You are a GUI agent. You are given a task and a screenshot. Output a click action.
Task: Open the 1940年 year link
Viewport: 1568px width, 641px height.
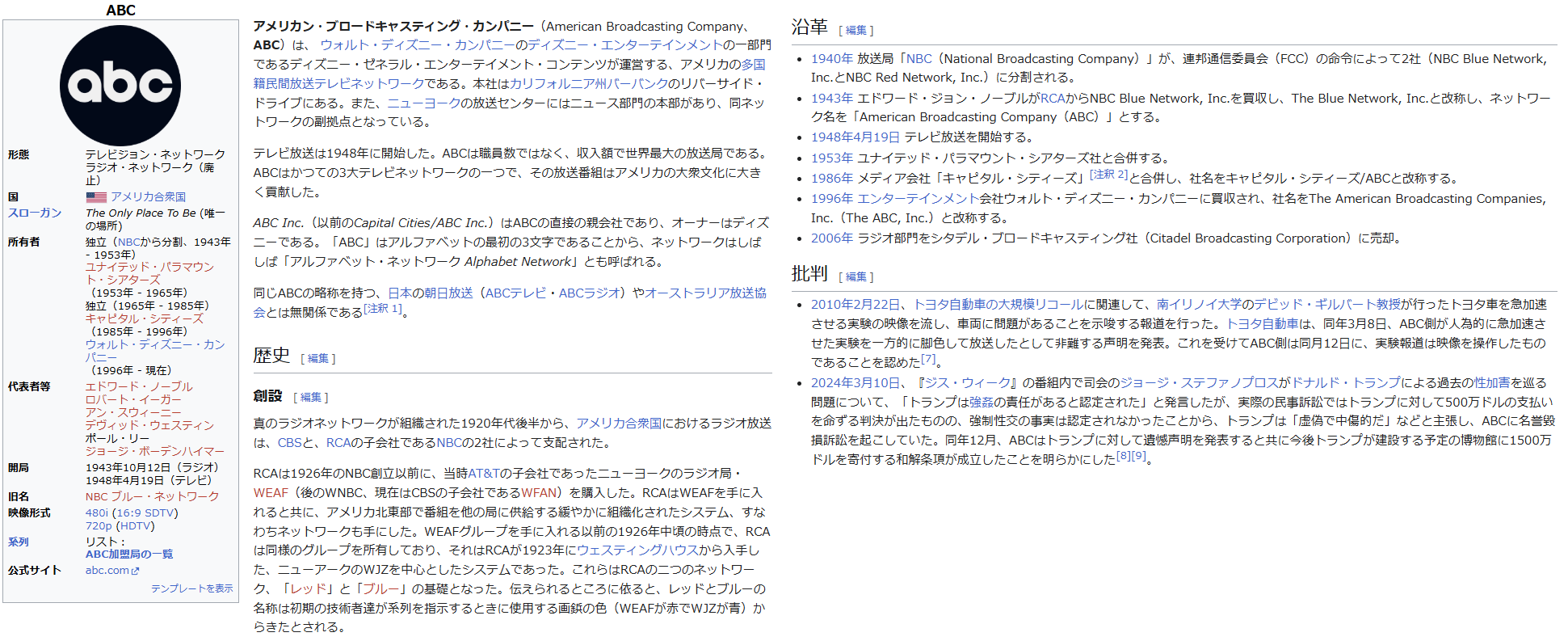pyautogui.click(x=832, y=58)
